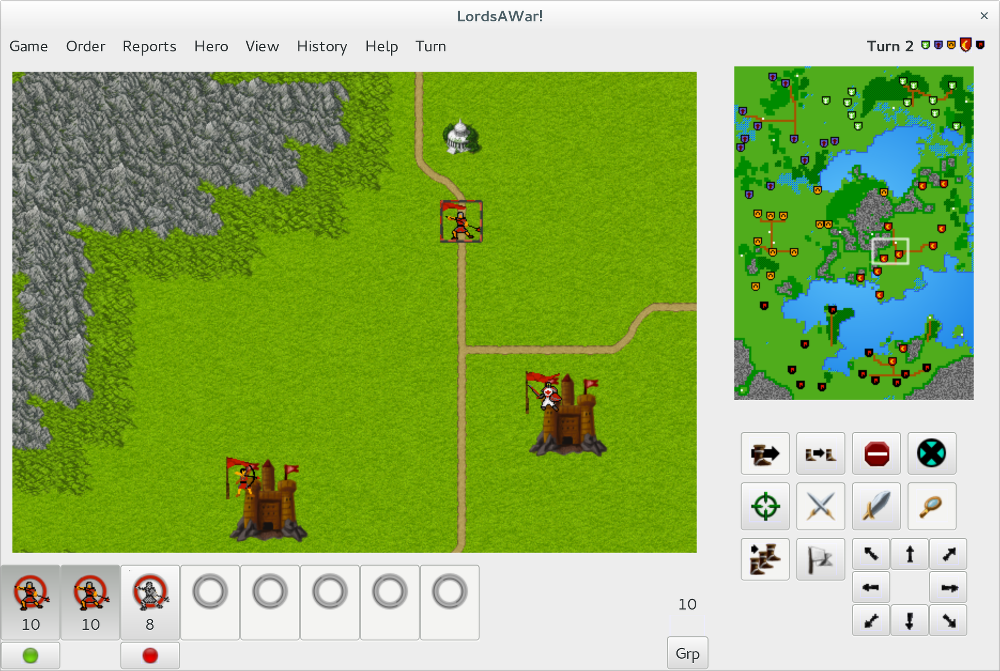Open the Game menu
This screenshot has width=1000, height=671.
pyautogui.click(x=29, y=46)
